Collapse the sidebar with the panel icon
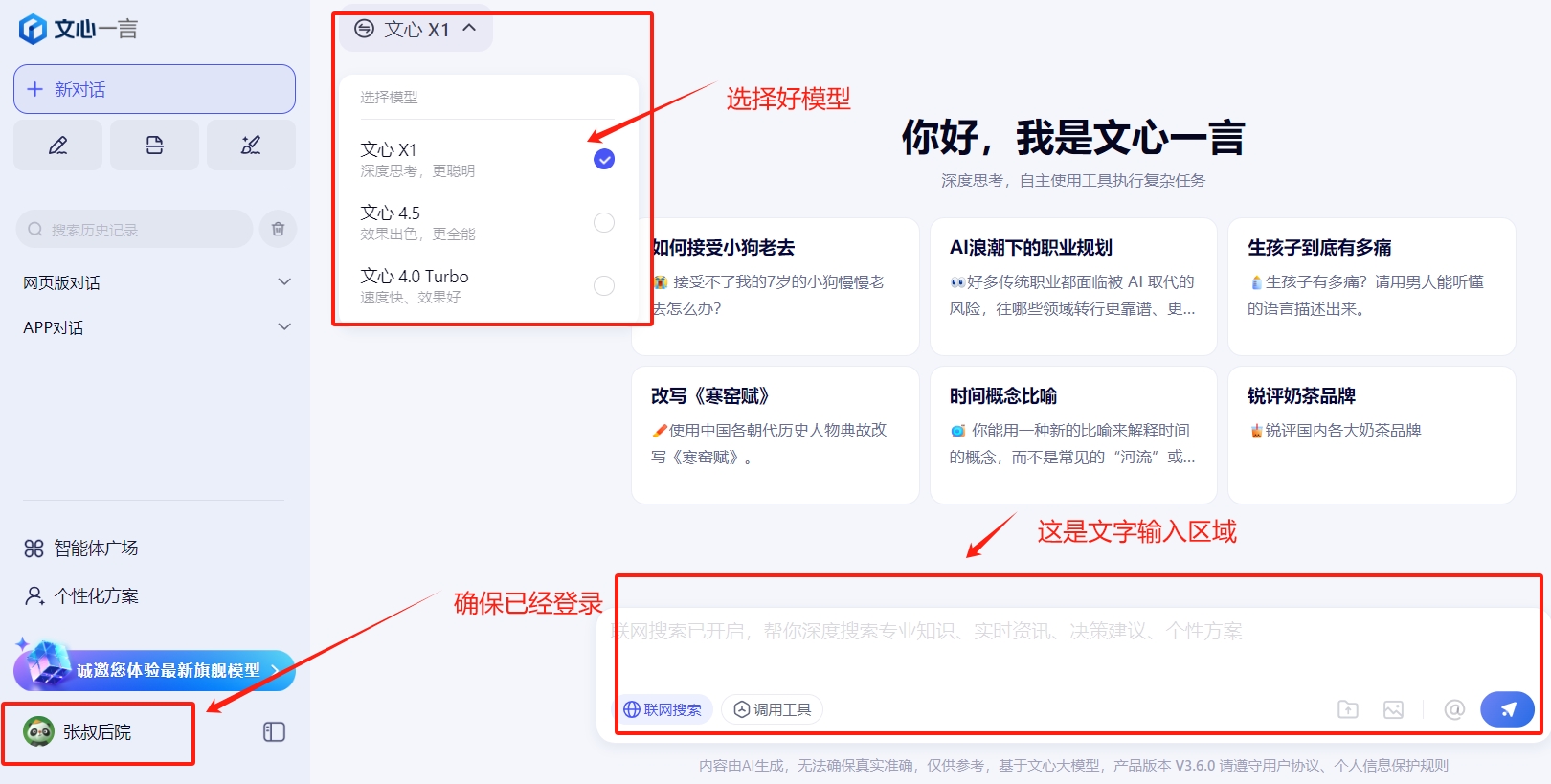 [274, 732]
